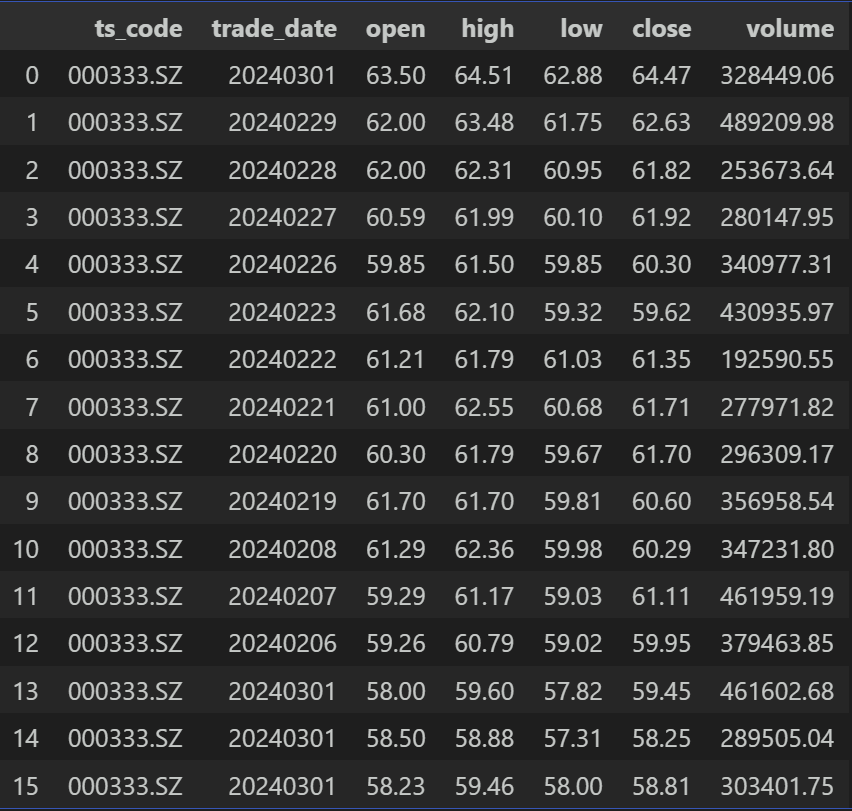The height and width of the screenshot is (811, 852).
Task: Click the low column header
Action: tap(581, 29)
